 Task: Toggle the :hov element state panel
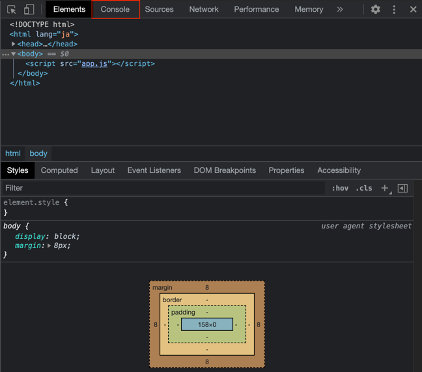pyautogui.click(x=340, y=188)
